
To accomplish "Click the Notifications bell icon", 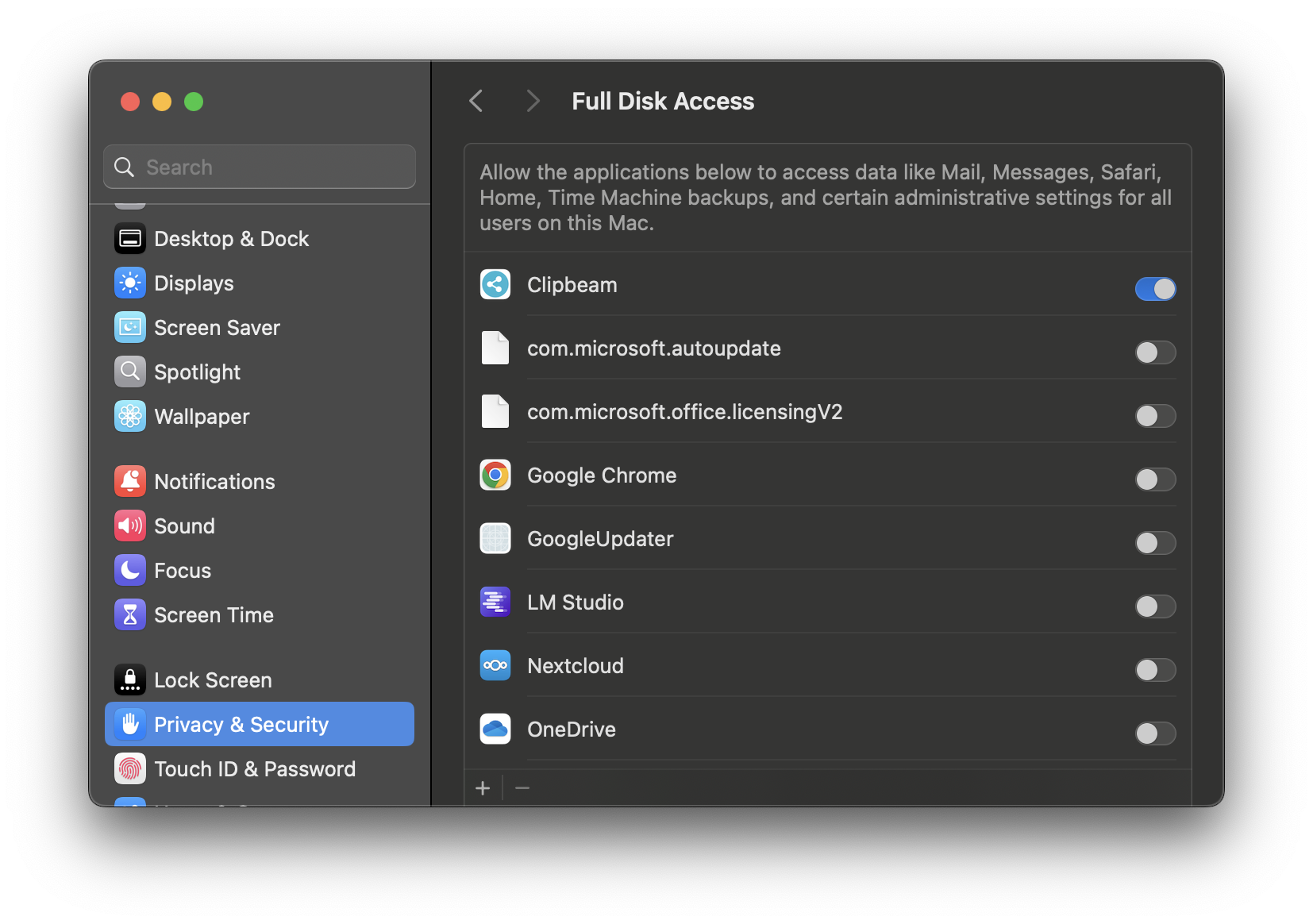I will [130, 481].
